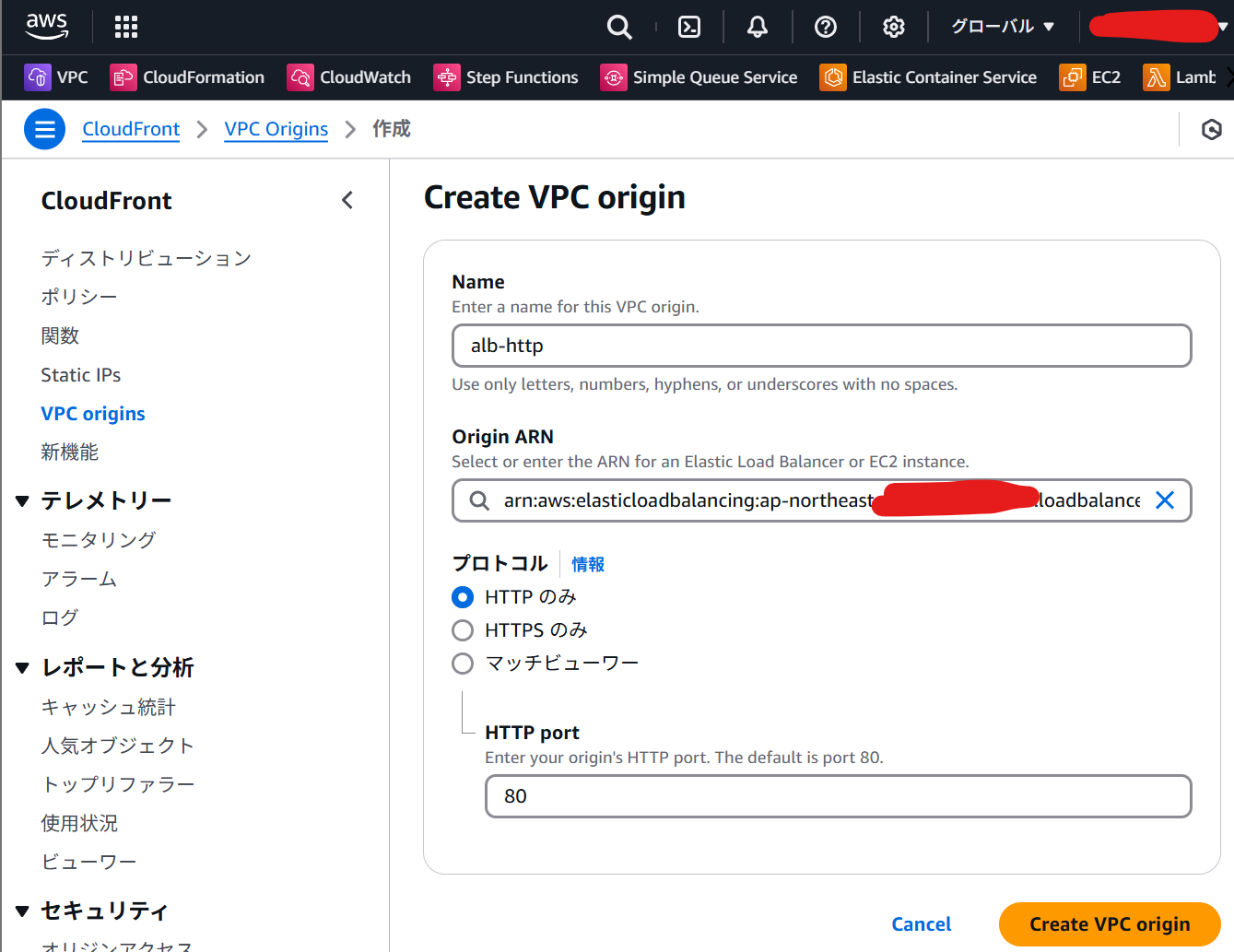Focus the Name input field
The image size is (1234, 952).
coord(822,346)
